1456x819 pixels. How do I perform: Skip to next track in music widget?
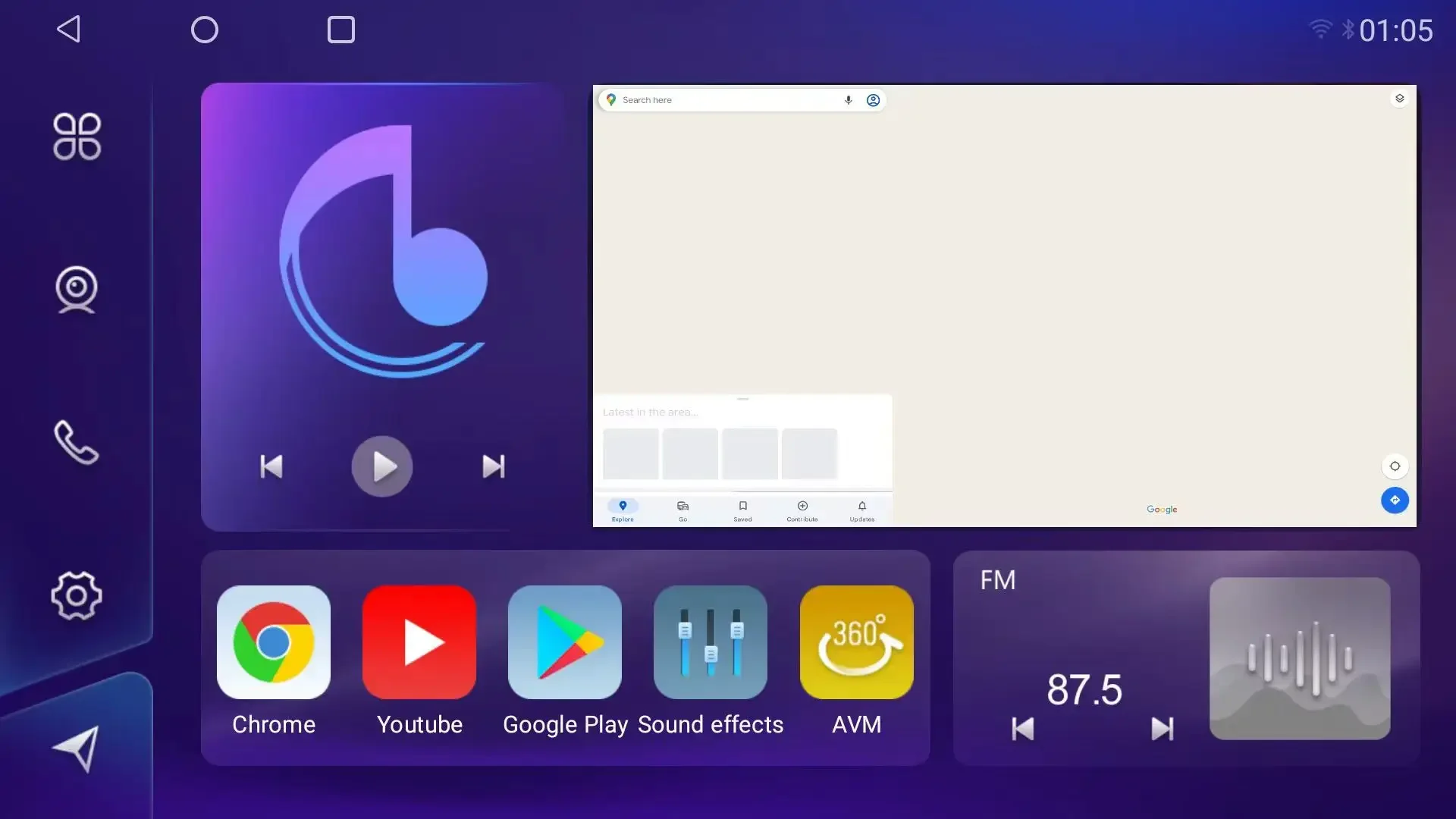coord(494,466)
